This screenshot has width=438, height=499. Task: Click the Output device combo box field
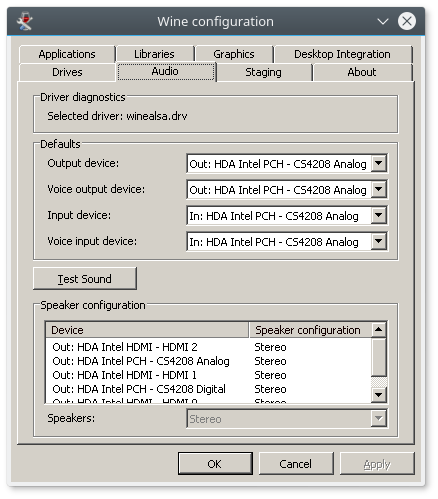(287, 163)
